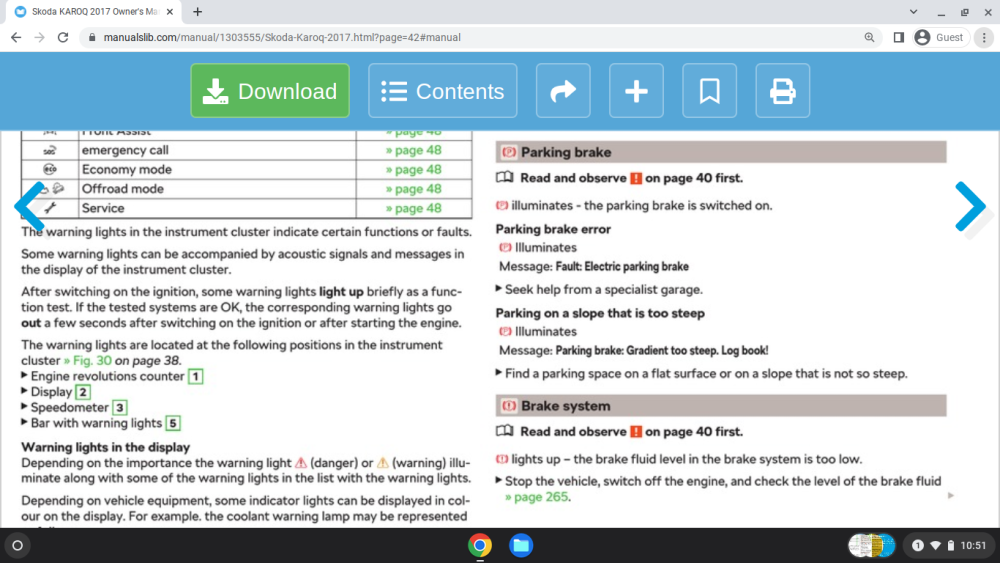Screen dimensions: 1000x563
Task: Click the browser forward arrow
Action: (x=40, y=38)
